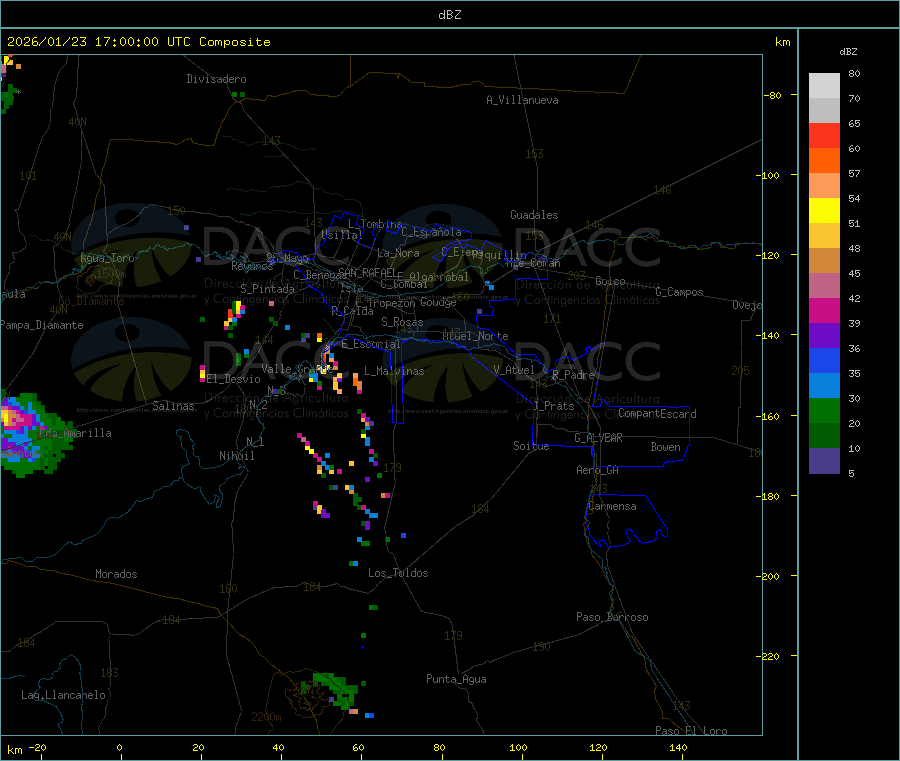This screenshot has width=900, height=761.
Task: Select the 'SAN_RAFAEL' city label
Action: point(367,272)
